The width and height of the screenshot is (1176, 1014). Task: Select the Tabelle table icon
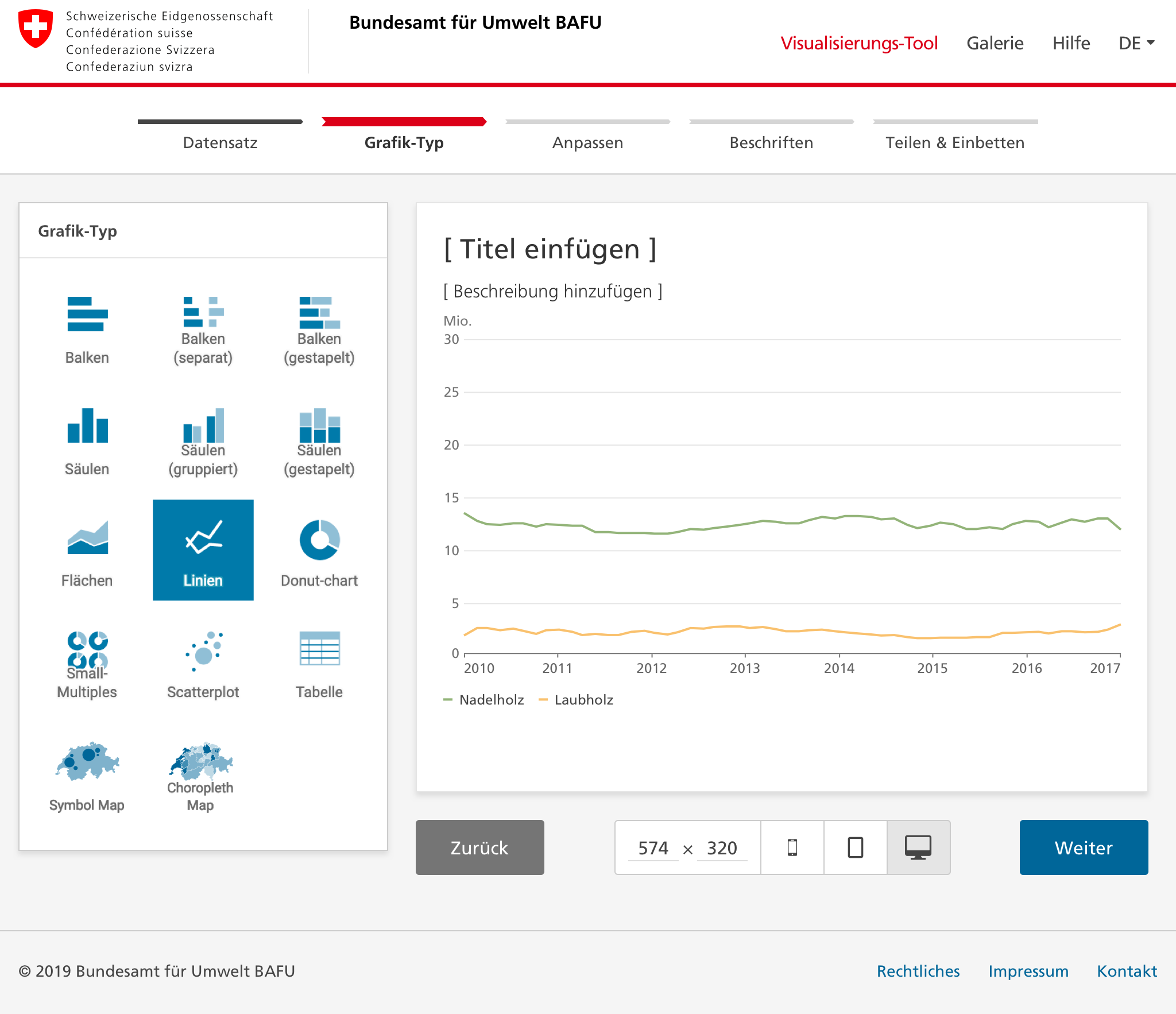pos(319,649)
